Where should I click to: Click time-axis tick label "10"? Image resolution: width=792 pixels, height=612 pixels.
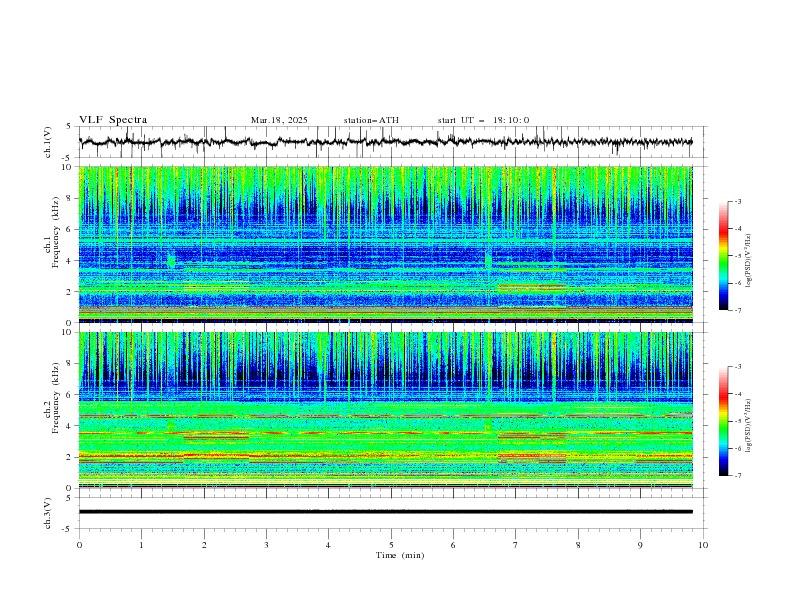[x=703, y=545]
